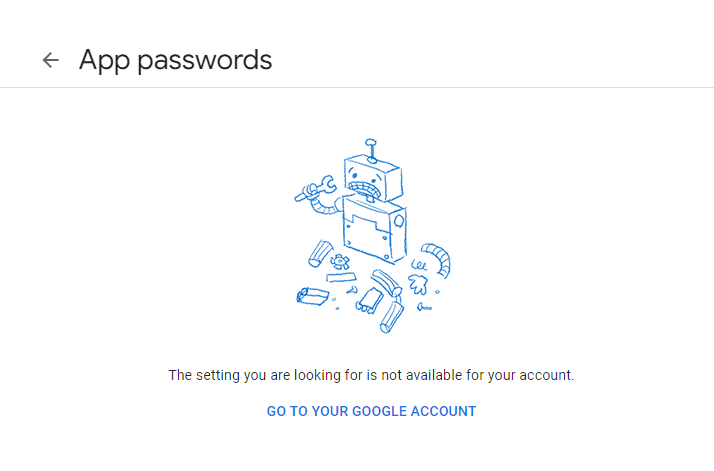Open the GO TO YOUR GOOGLE ACCOUNT link
The image size is (714, 471).
(x=371, y=411)
